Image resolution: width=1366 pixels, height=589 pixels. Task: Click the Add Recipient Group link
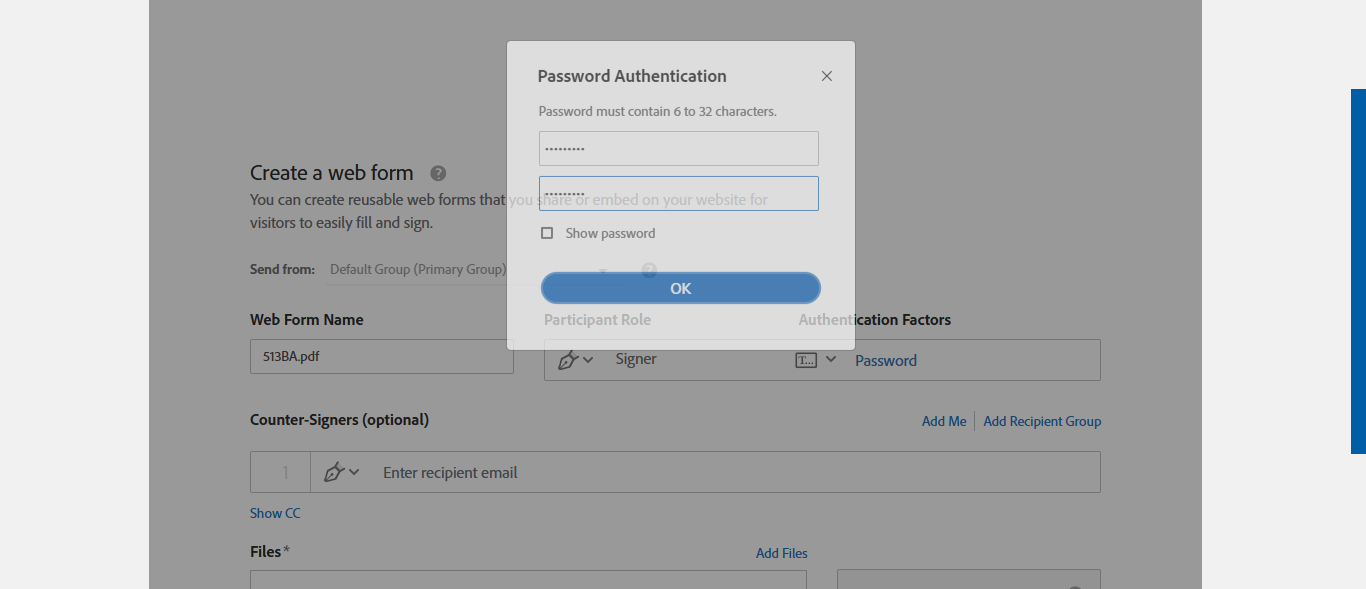1042,421
